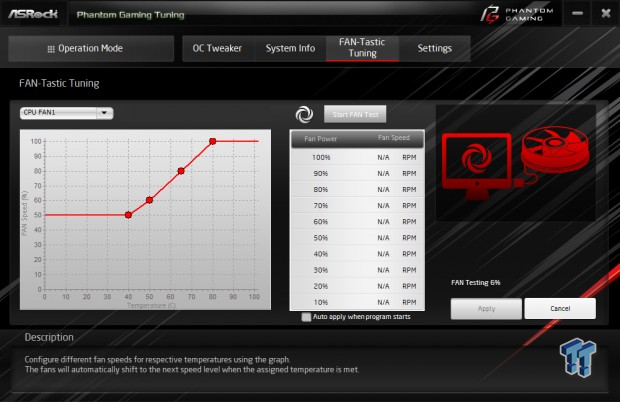
Task: Click the Description heading
Action: (49, 337)
